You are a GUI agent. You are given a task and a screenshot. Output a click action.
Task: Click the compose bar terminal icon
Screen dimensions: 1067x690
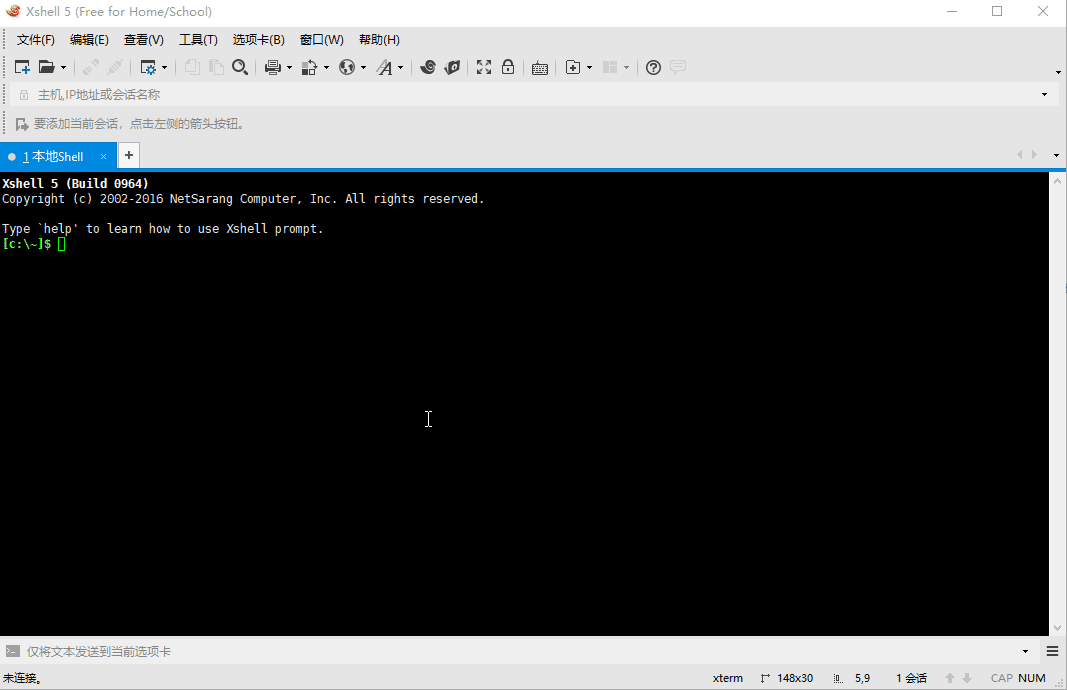12,651
